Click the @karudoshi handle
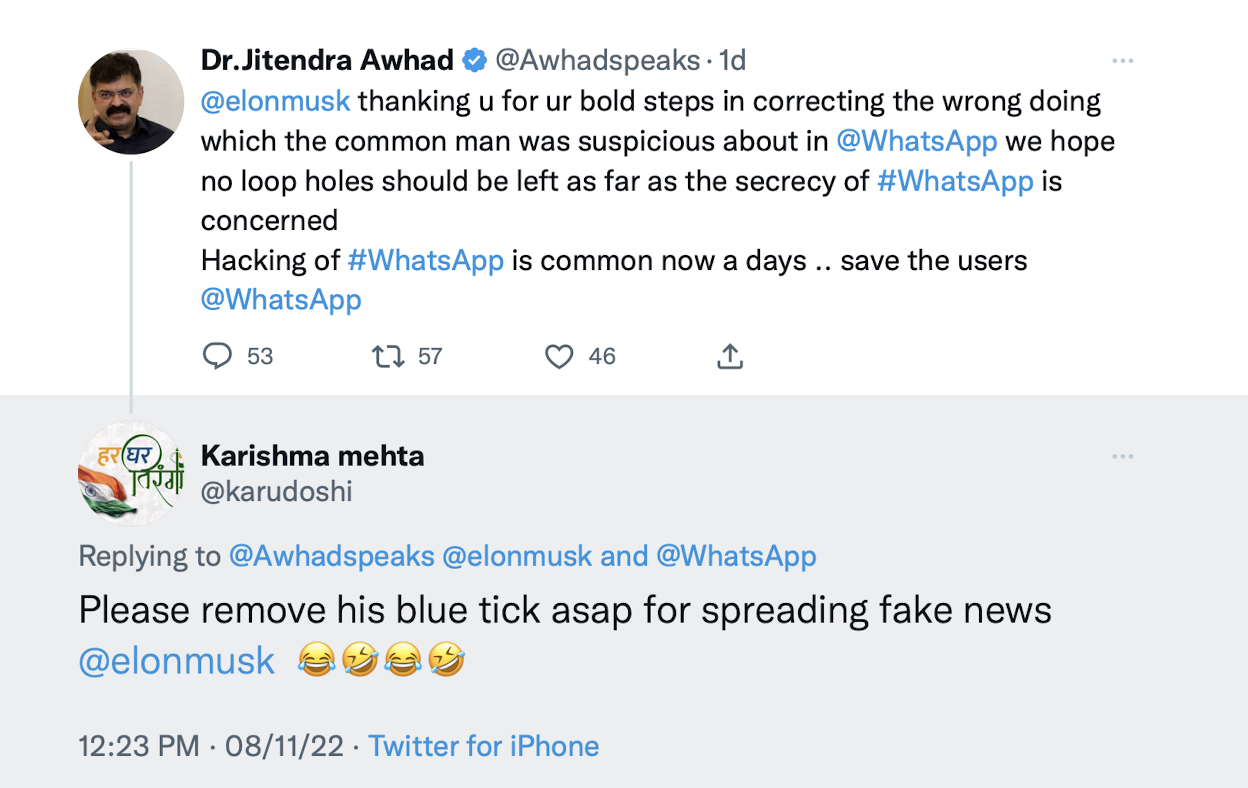This screenshot has height=788, width=1248. click(277, 491)
